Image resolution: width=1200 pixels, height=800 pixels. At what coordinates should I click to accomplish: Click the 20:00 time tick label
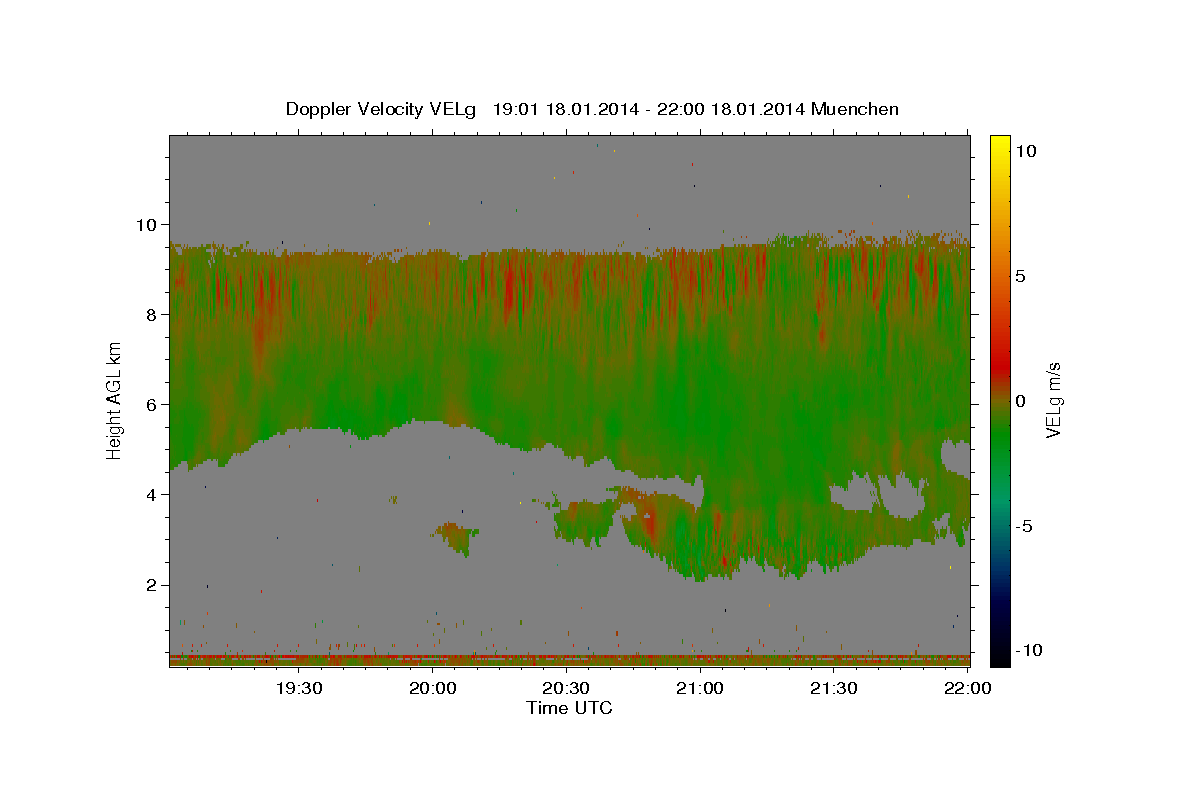[x=432, y=689]
